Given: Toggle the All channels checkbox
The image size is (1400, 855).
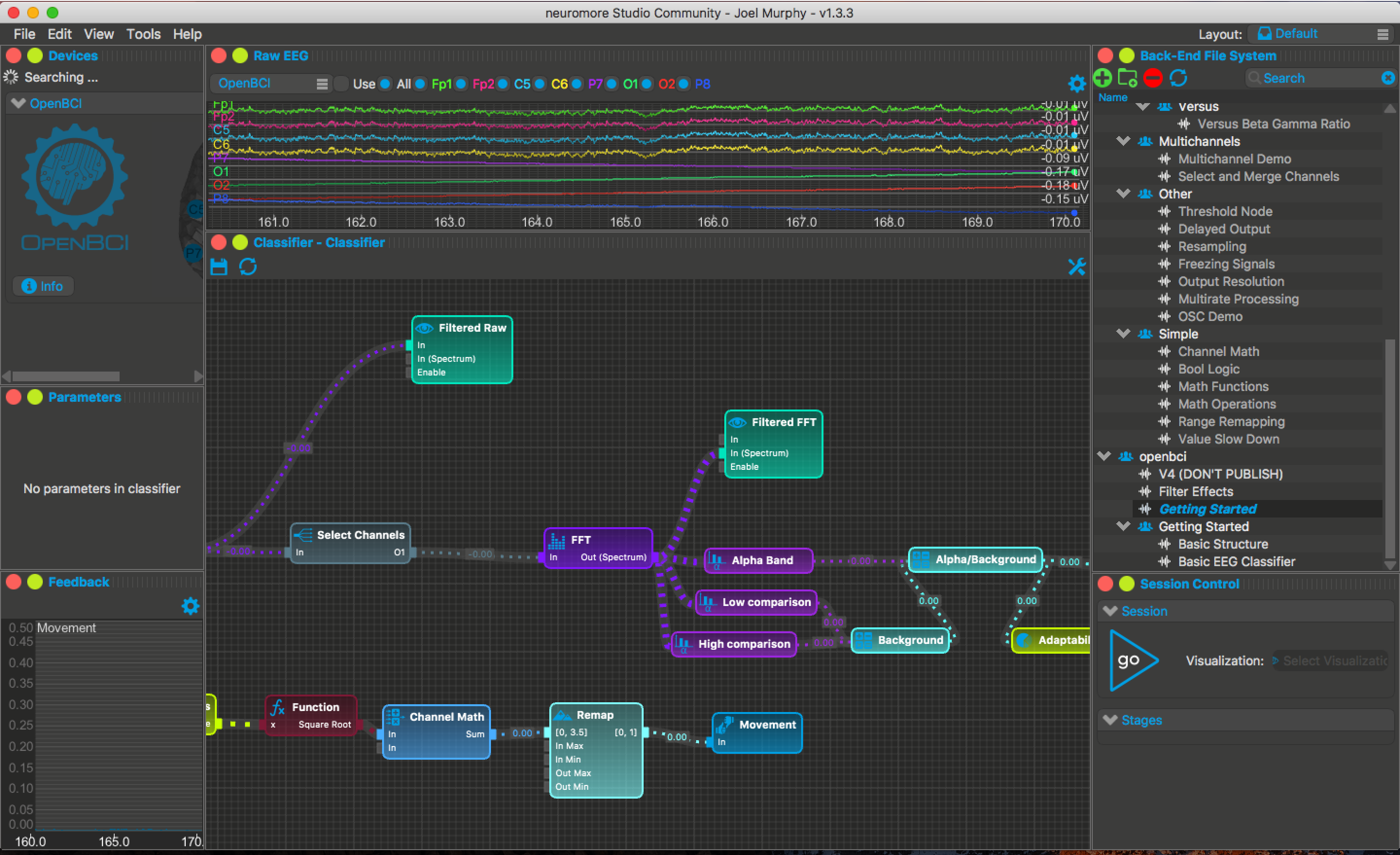Looking at the screenshot, I should point(385,84).
